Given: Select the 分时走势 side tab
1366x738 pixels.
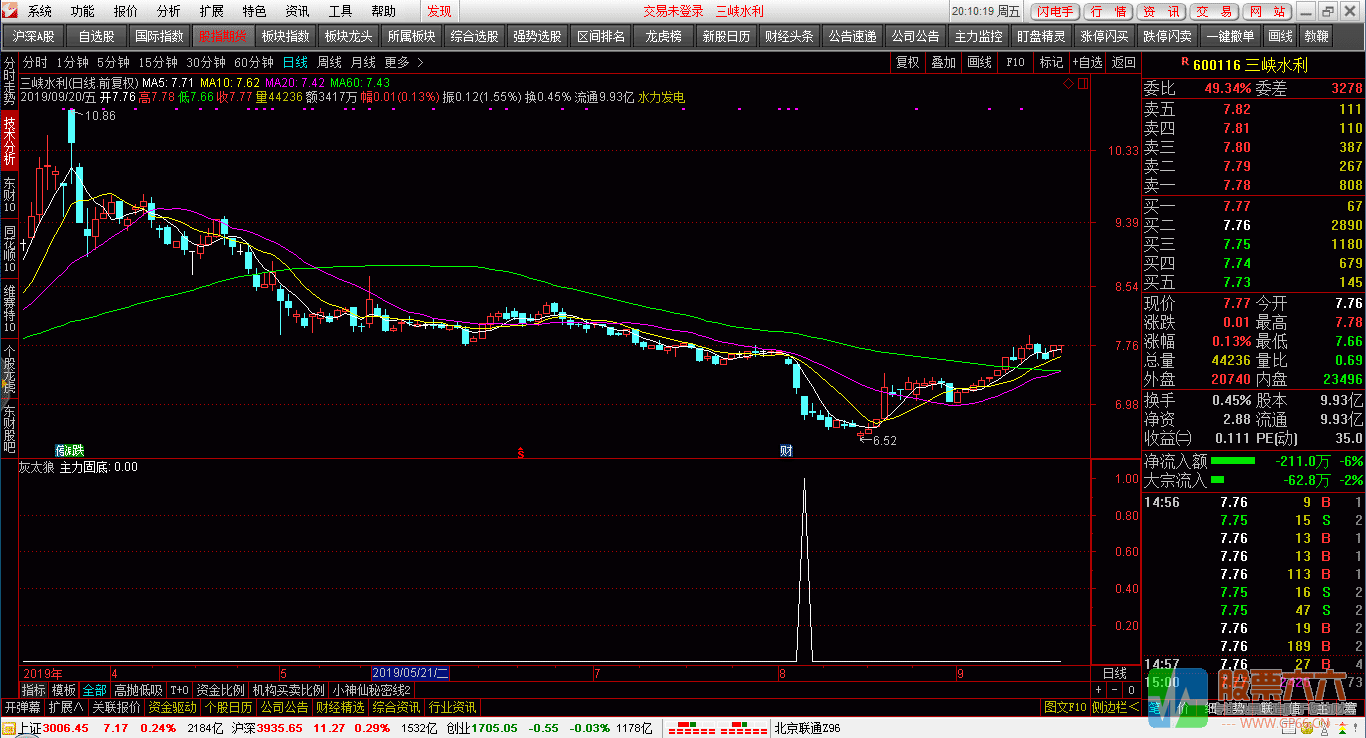Looking at the screenshot, I should [x=9, y=81].
